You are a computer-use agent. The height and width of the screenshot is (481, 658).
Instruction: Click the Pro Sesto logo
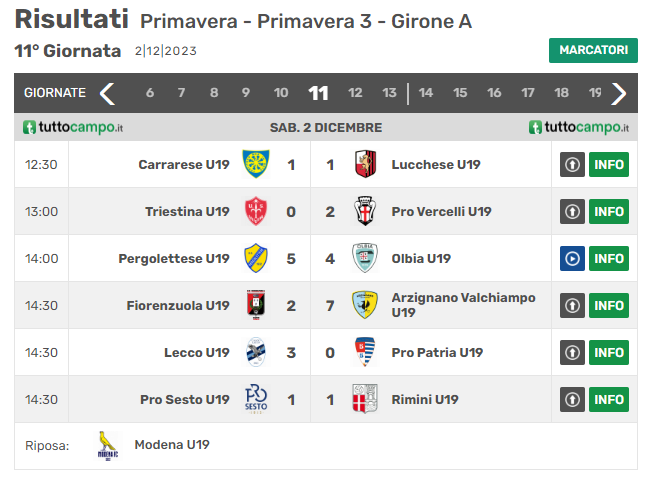[256, 399]
